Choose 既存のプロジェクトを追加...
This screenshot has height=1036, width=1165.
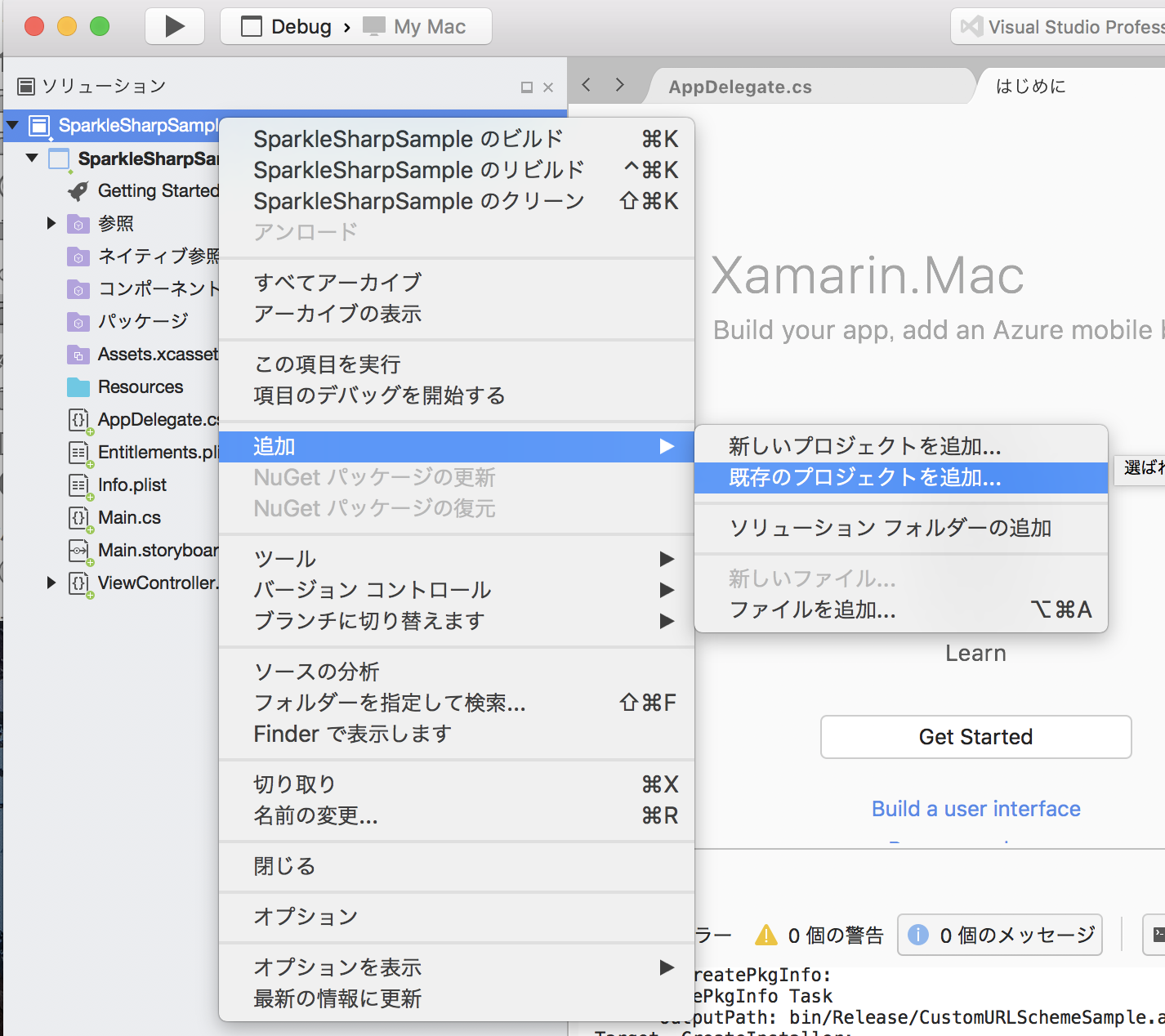click(x=901, y=477)
